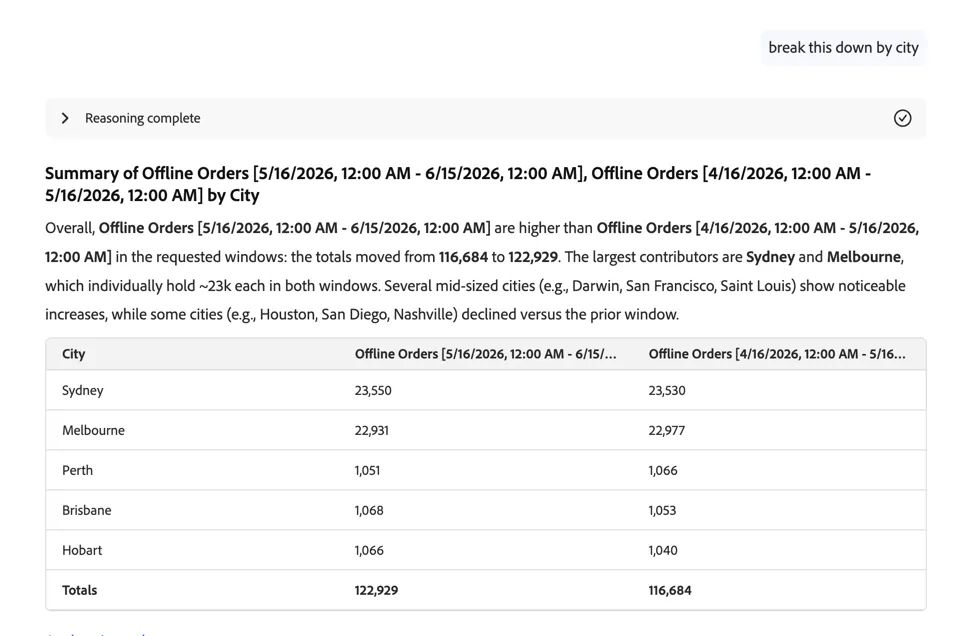Viewport: 966px width, 636px height.
Task: Click the 22,931 value for Melbourne
Action: (x=371, y=430)
